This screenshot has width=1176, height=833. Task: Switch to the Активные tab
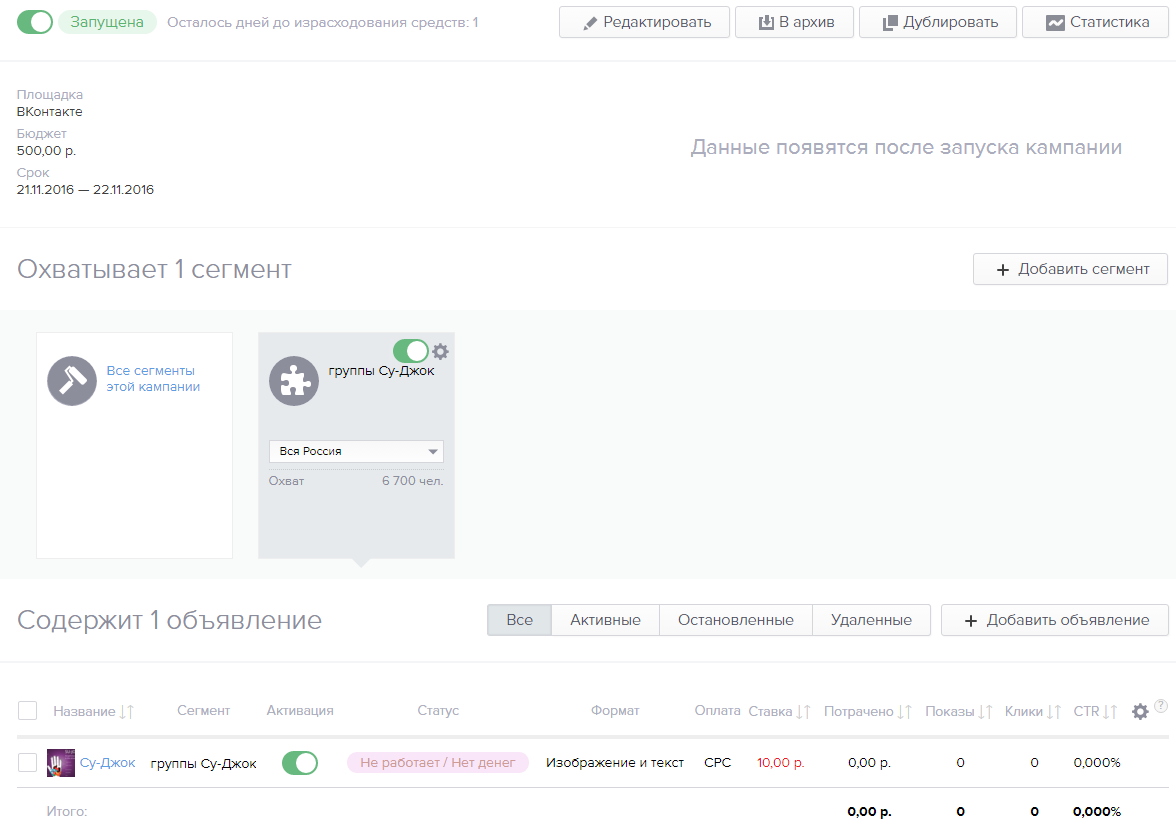(605, 620)
